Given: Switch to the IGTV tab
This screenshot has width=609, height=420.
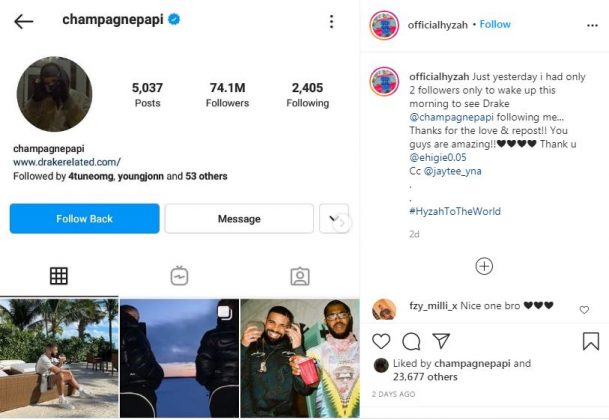Looking at the screenshot, I should click(x=179, y=276).
